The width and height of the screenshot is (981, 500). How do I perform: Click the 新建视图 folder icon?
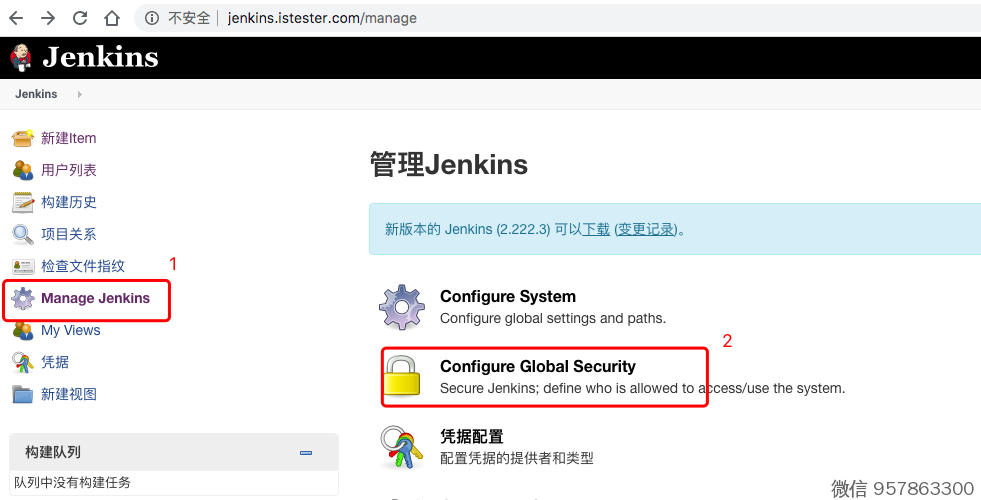click(22, 394)
